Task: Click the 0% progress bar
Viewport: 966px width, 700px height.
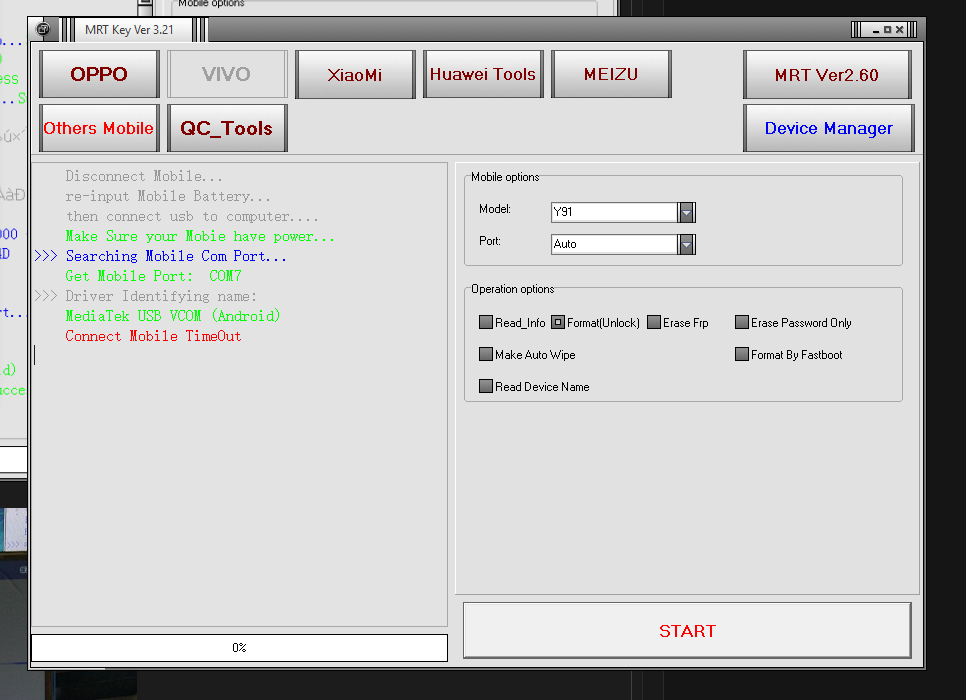Action: 240,648
